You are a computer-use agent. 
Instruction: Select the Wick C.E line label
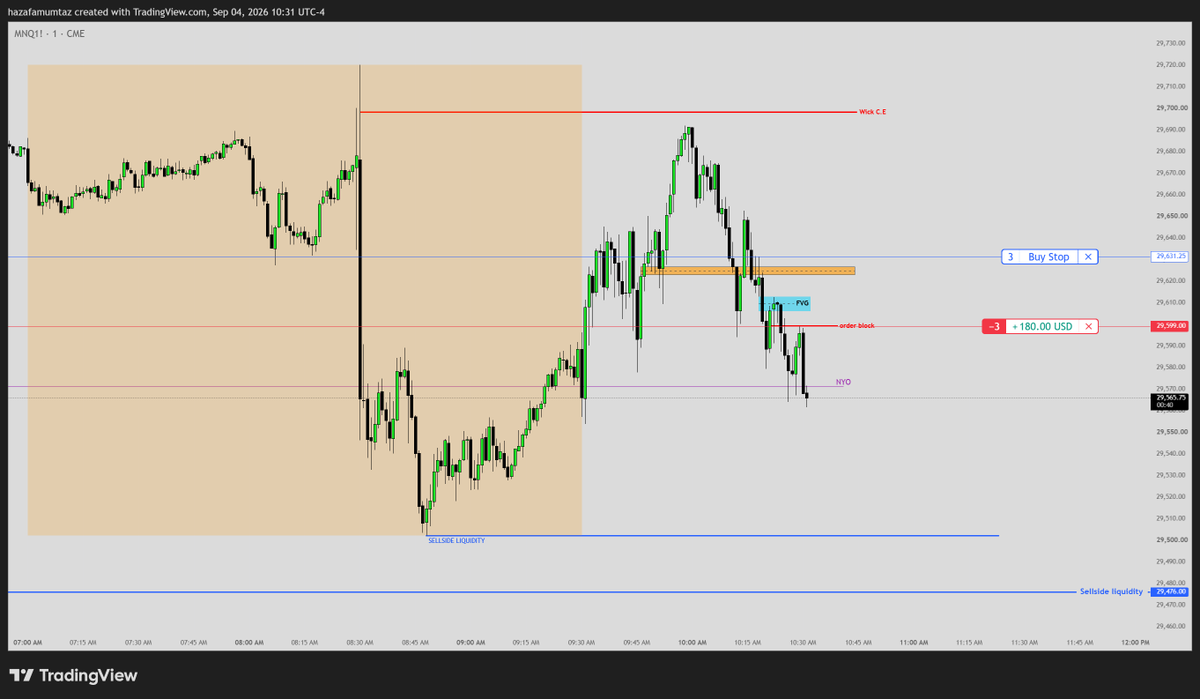pyautogui.click(x=872, y=112)
